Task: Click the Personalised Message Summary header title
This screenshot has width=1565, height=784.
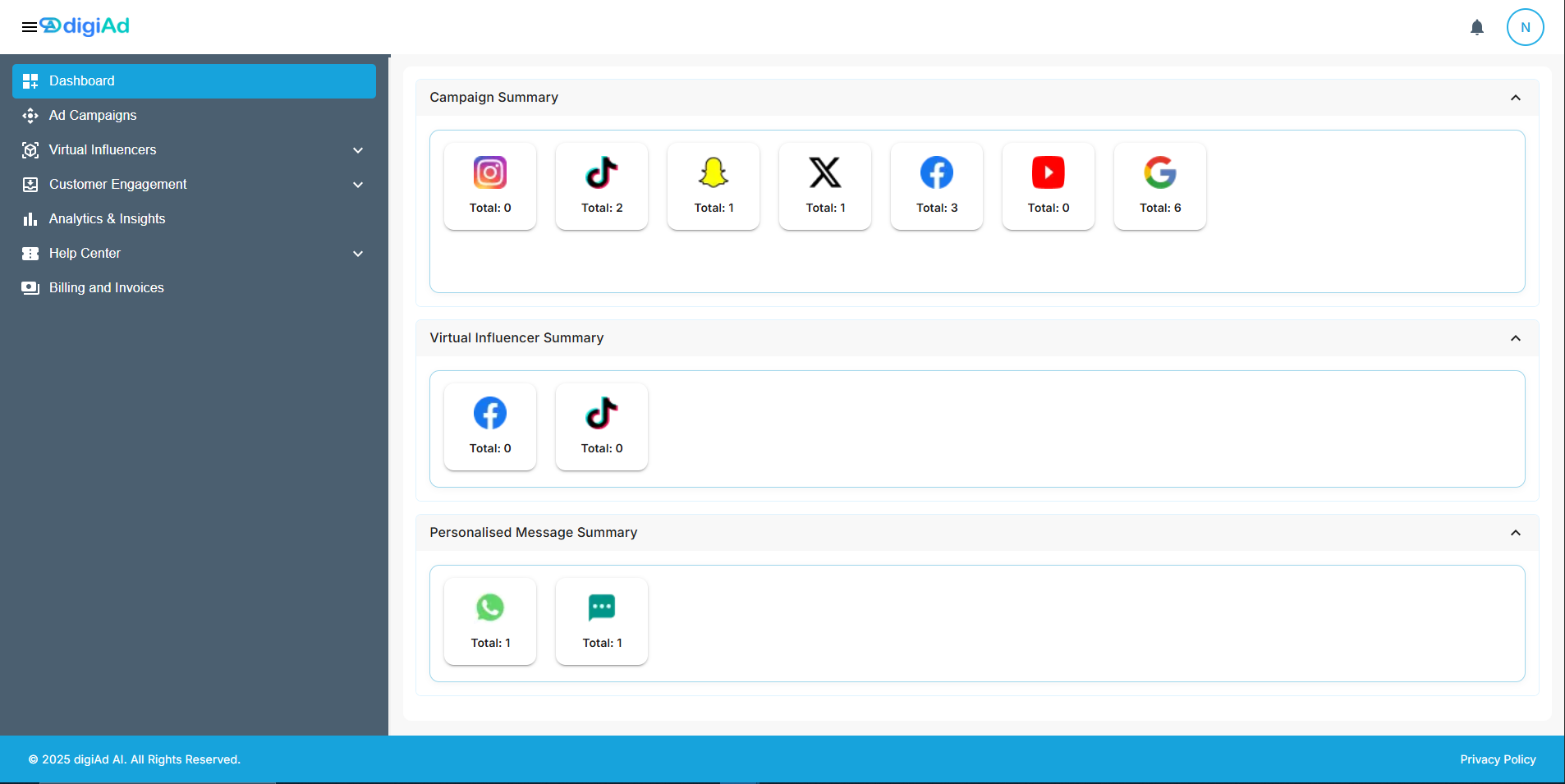Action: (533, 532)
